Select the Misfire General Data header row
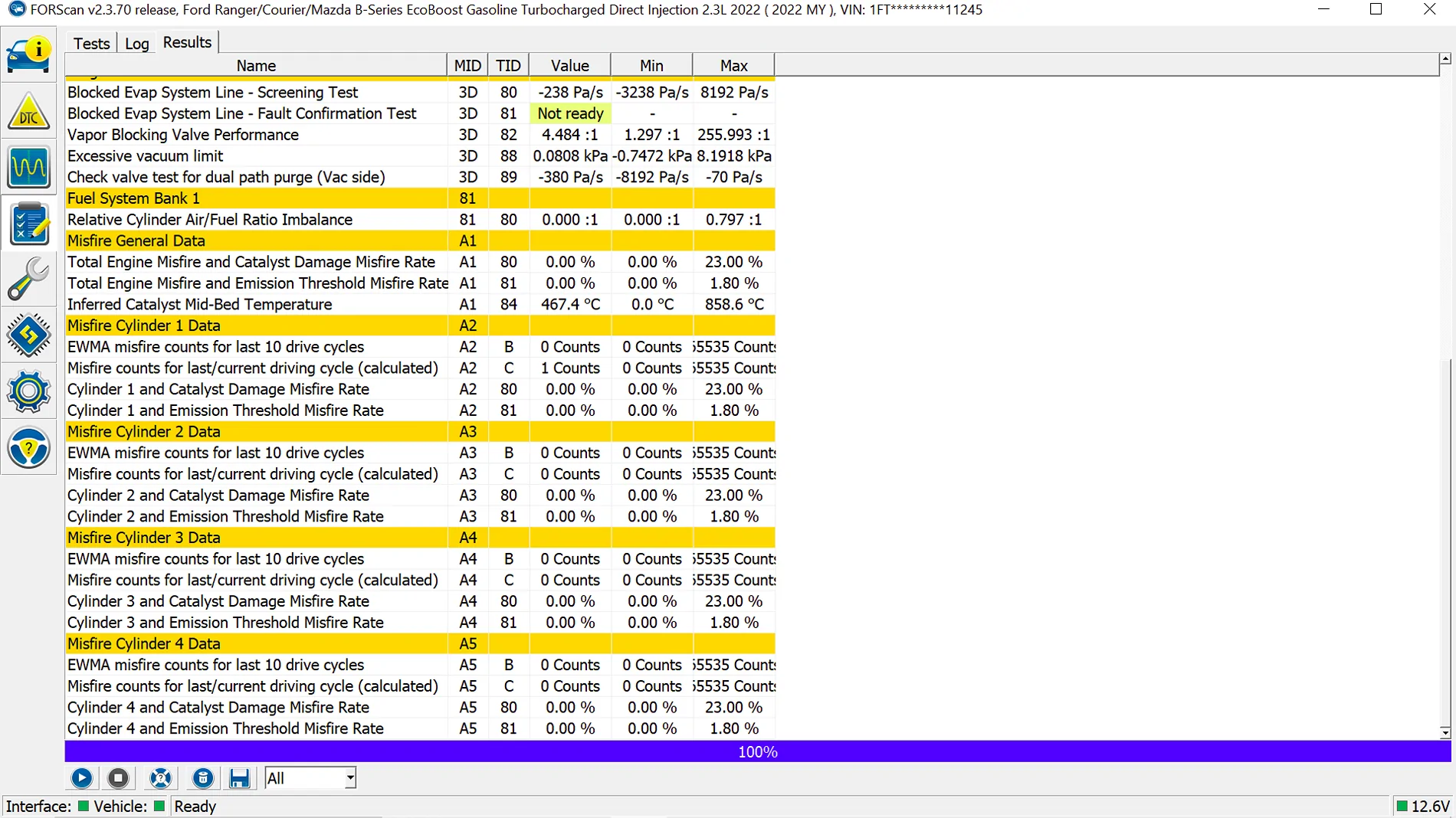1456x818 pixels. coord(420,240)
